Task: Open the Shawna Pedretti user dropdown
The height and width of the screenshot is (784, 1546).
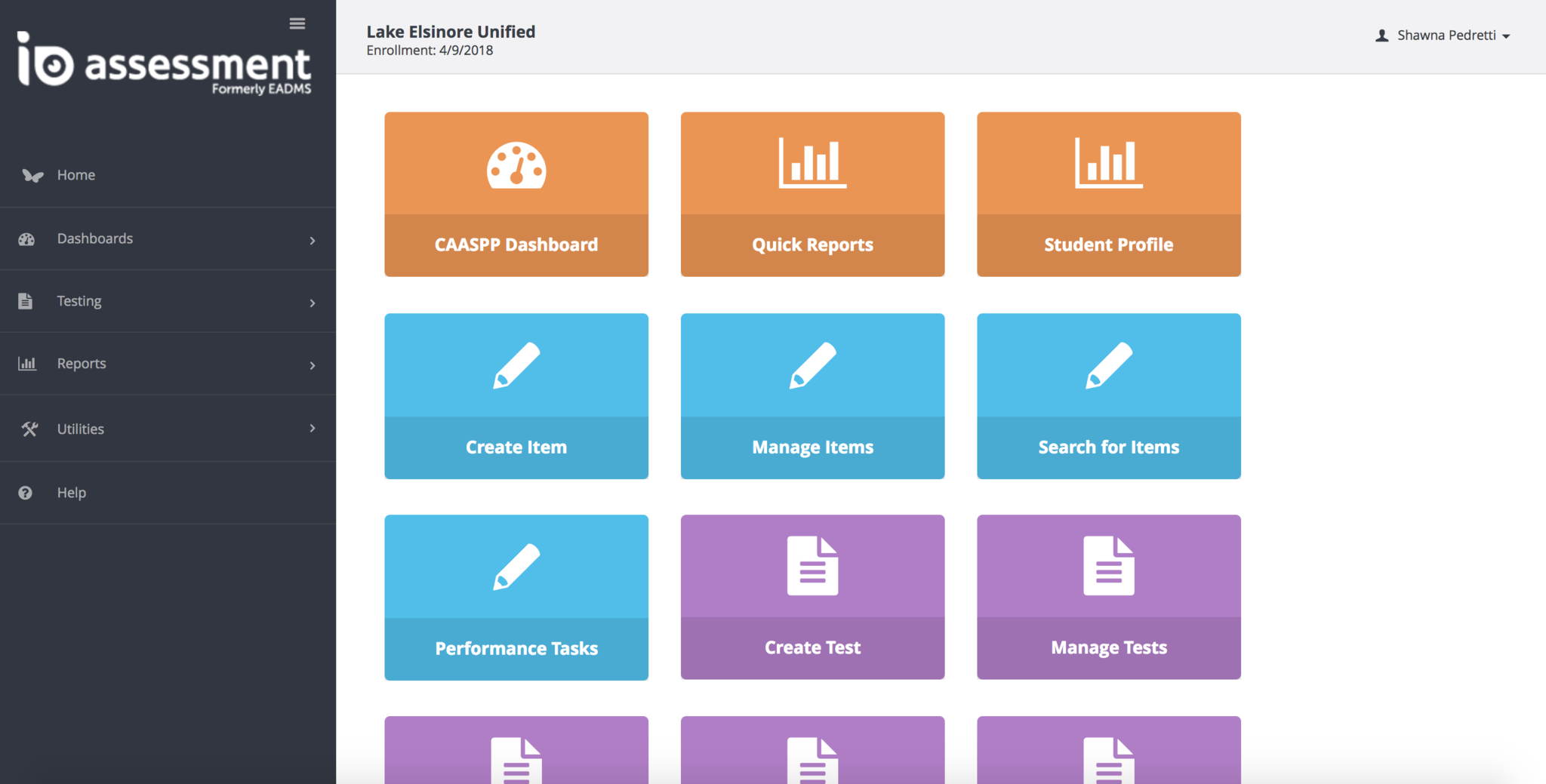Action: click(x=1443, y=35)
